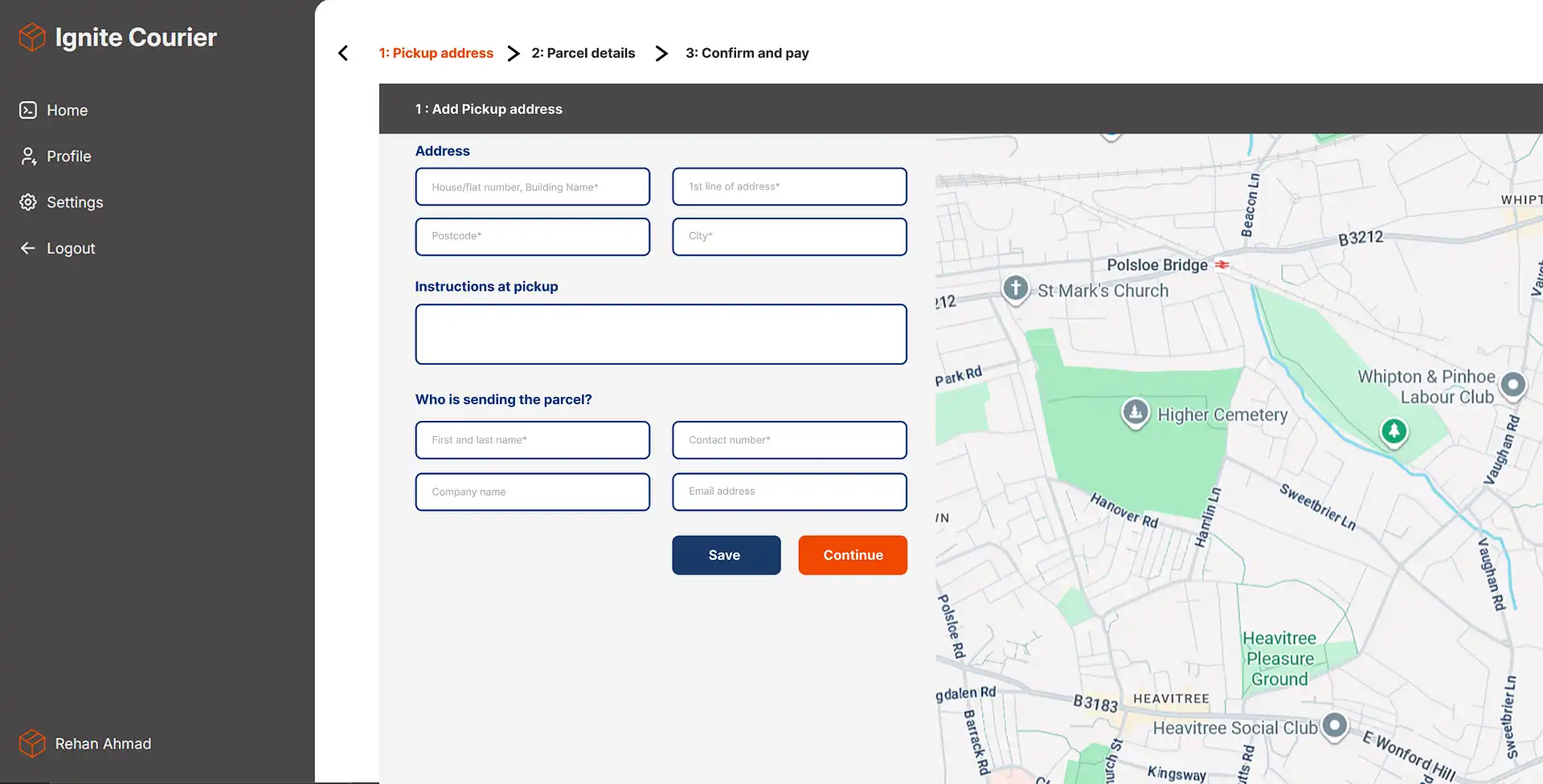
Task: Click the Heavitree Social Club map pin
Action: point(1335,726)
